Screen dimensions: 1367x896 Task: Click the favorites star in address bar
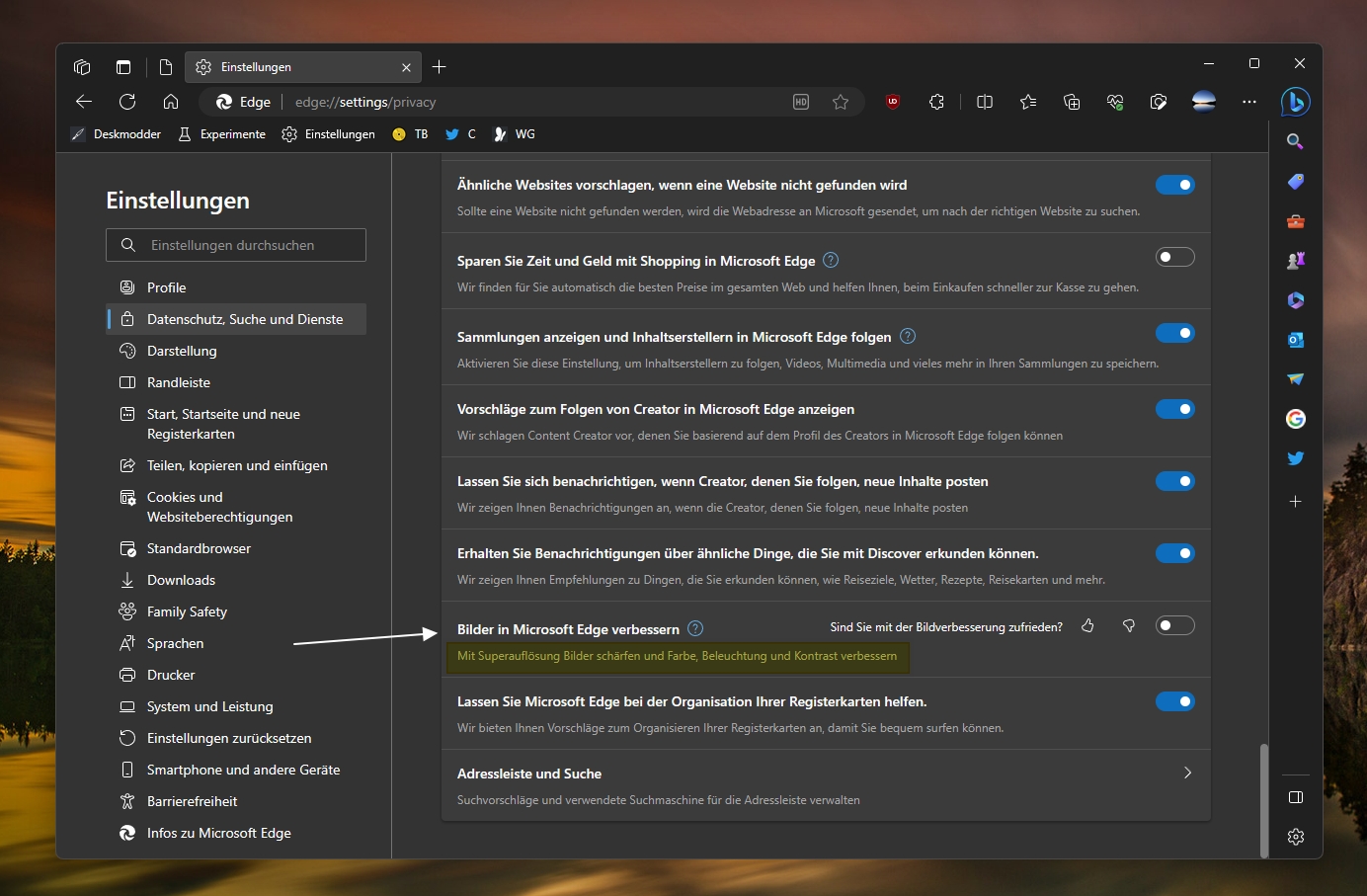point(841,102)
